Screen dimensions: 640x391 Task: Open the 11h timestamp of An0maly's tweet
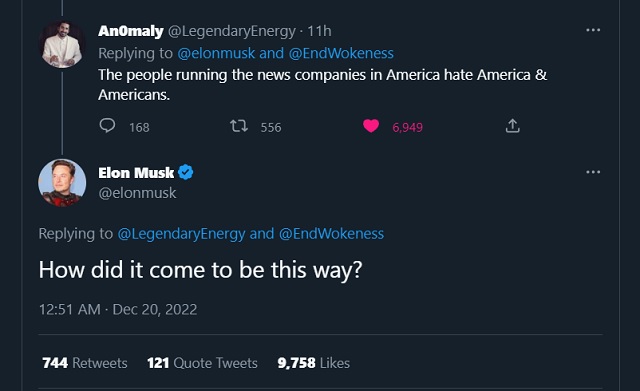(x=319, y=31)
